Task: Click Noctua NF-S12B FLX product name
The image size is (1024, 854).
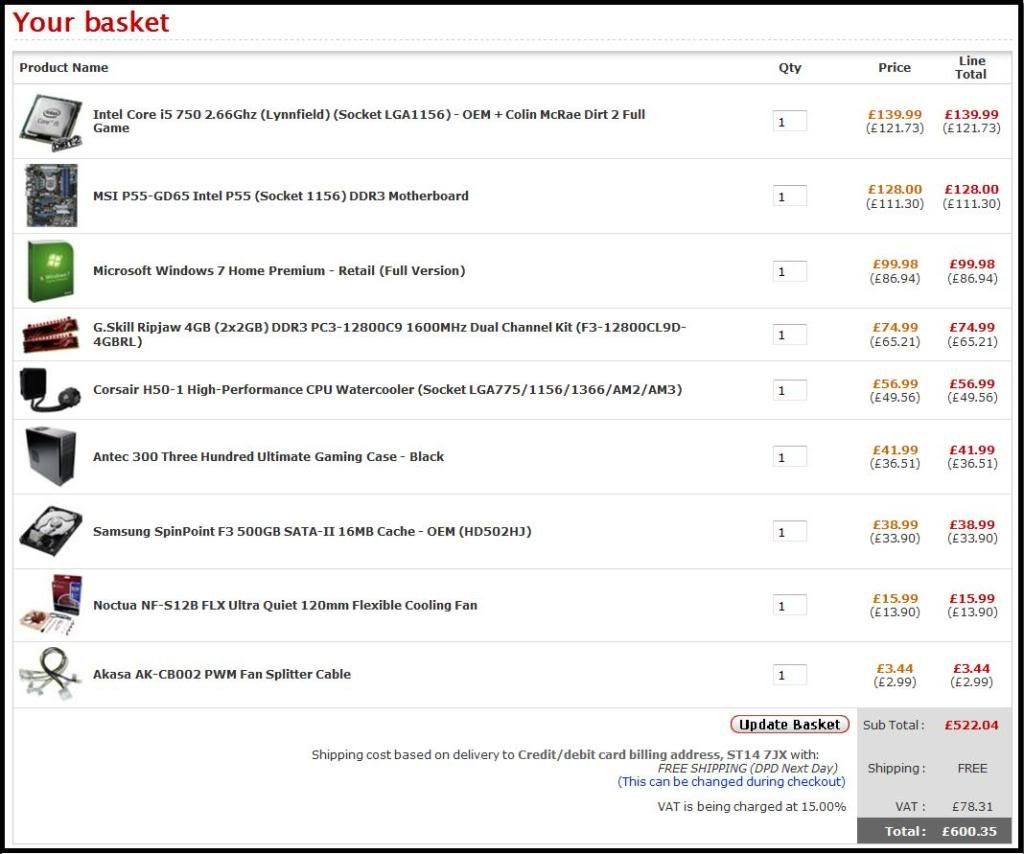Action: point(285,605)
